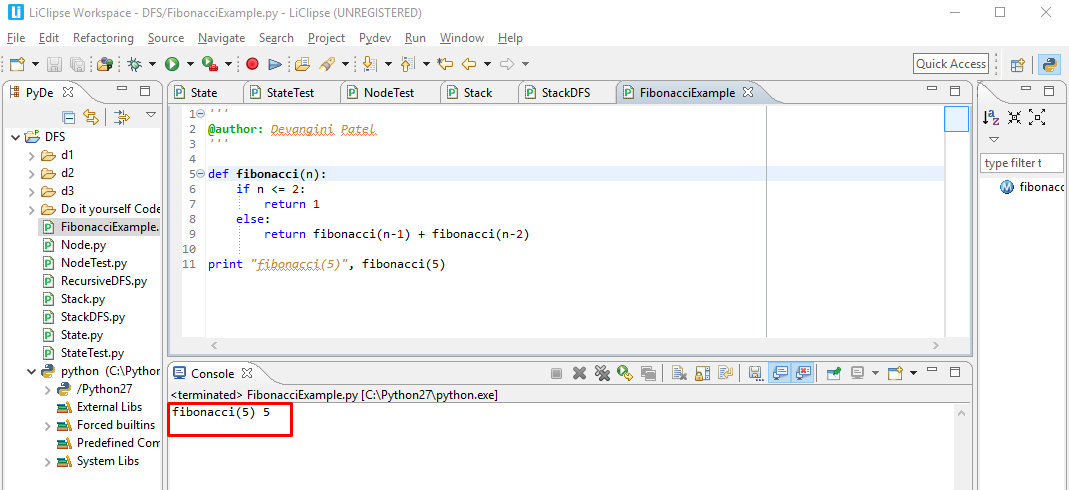The height and width of the screenshot is (490, 1069).
Task: Click the type filter text field
Action: 1020,163
